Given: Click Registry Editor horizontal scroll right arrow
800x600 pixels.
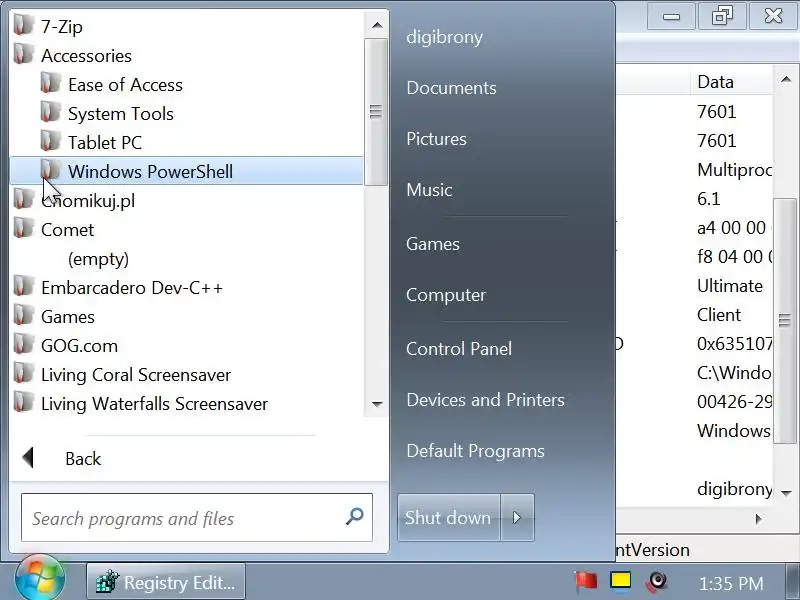Looking at the screenshot, I should coord(758,519).
